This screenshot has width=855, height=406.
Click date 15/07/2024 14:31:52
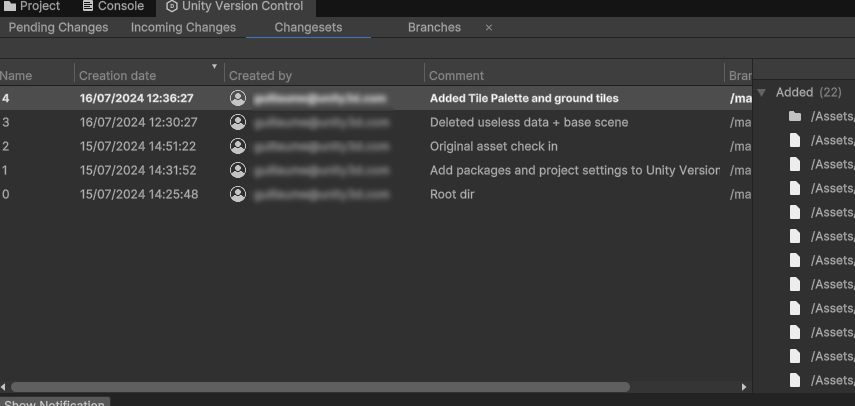[x=137, y=170]
